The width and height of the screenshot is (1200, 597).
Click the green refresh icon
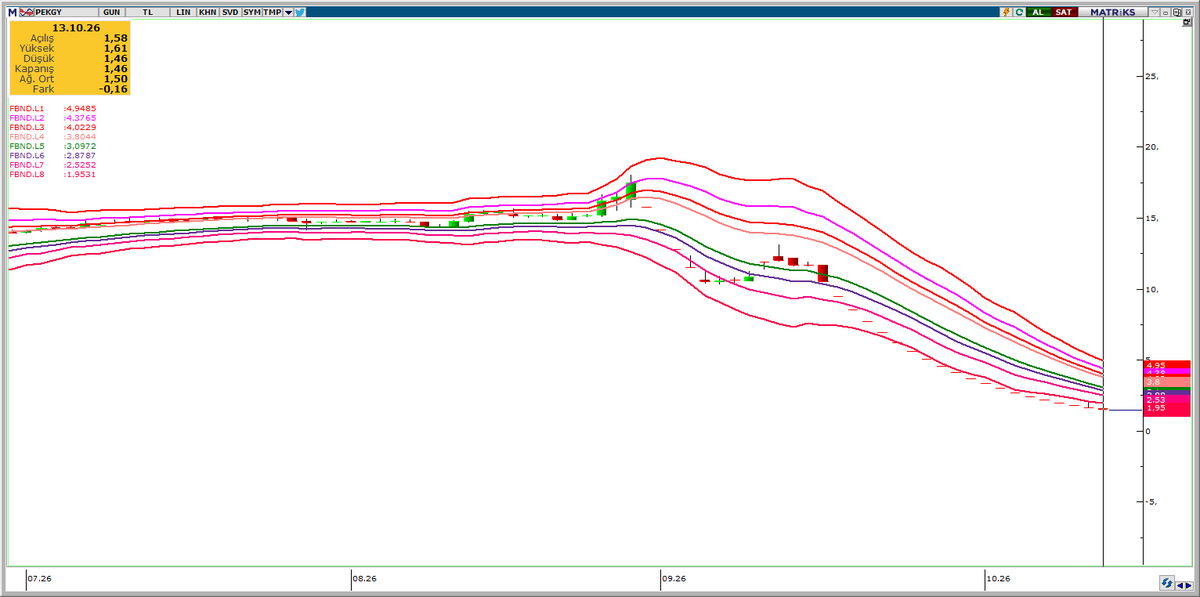tap(1019, 12)
